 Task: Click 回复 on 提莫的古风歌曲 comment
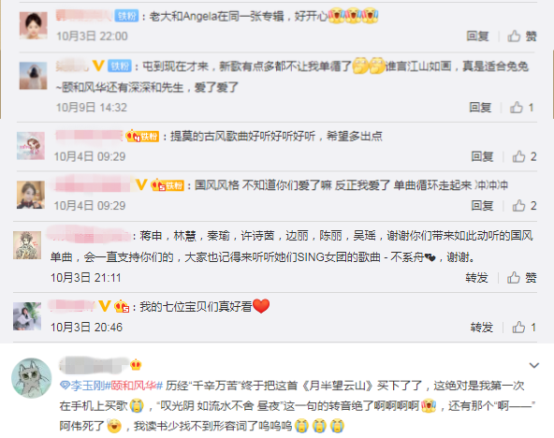coord(482,156)
